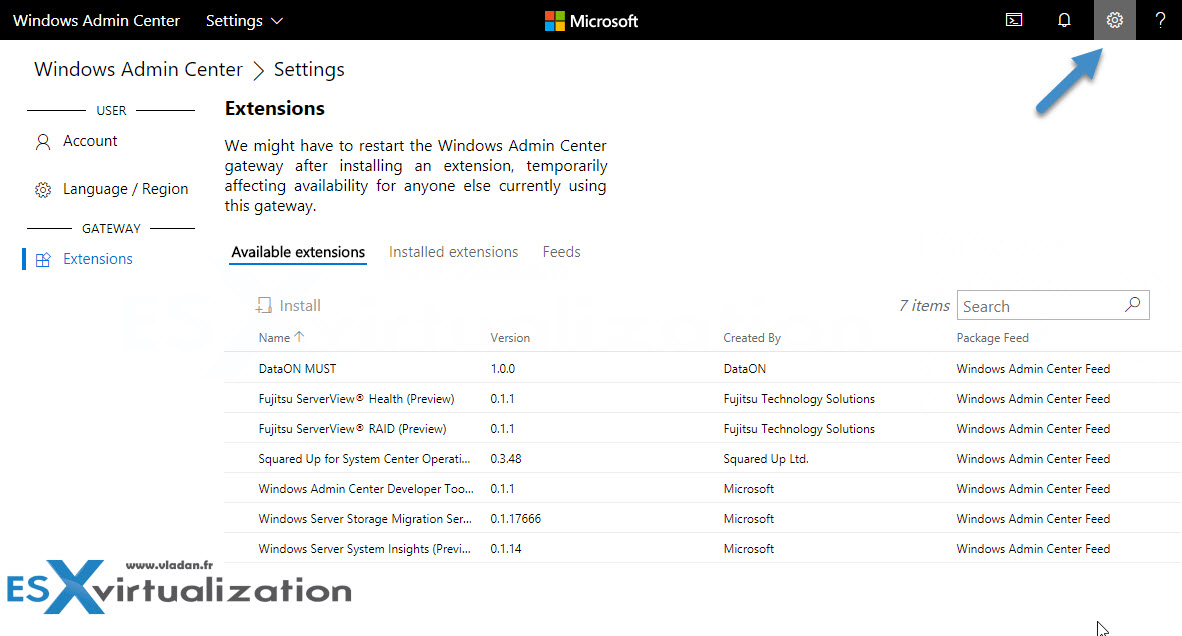Click the 7 items count label
Image resolution: width=1182 pixels, height=636 pixels.
click(924, 305)
